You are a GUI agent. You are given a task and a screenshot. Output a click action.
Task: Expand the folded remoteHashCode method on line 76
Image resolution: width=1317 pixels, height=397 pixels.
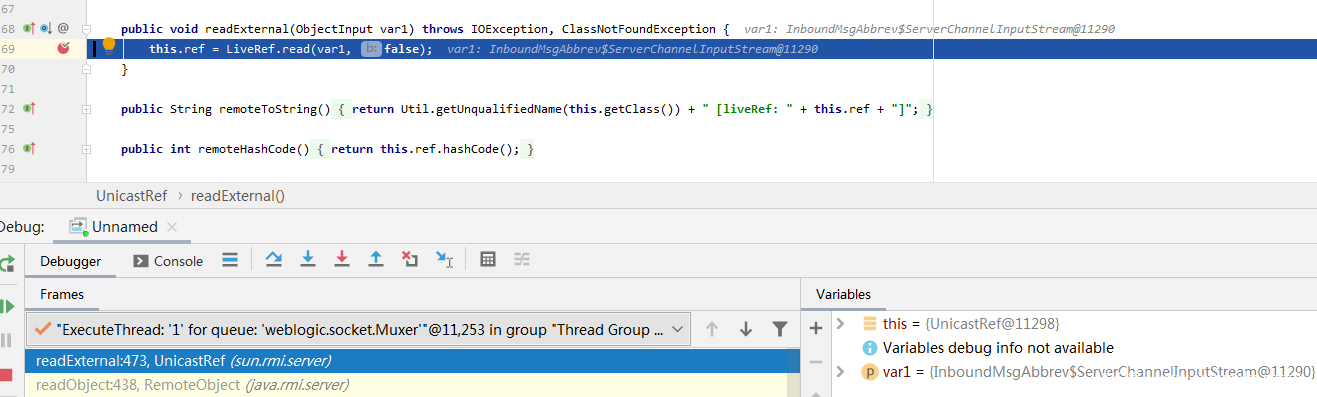pyautogui.click(x=87, y=149)
